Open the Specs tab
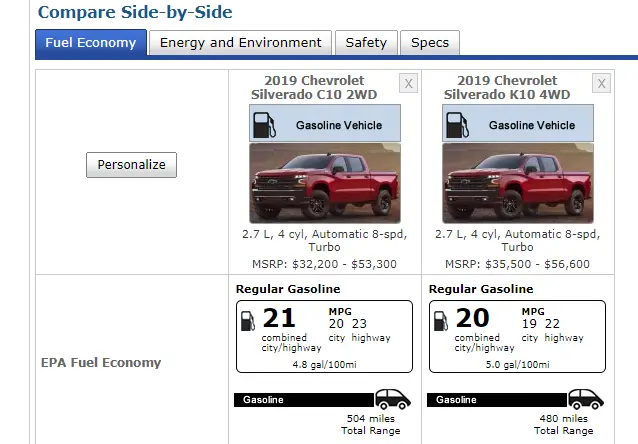The width and height of the screenshot is (638, 444). click(x=430, y=43)
